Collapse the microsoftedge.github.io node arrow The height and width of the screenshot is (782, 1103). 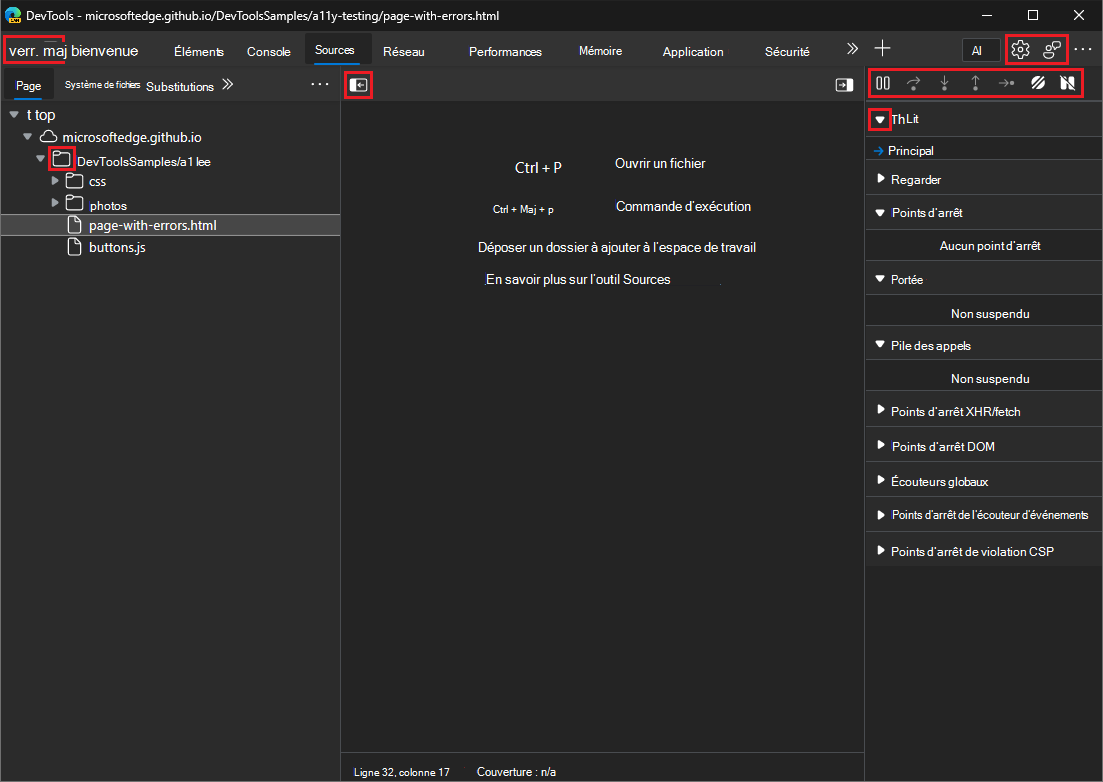coord(27,136)
